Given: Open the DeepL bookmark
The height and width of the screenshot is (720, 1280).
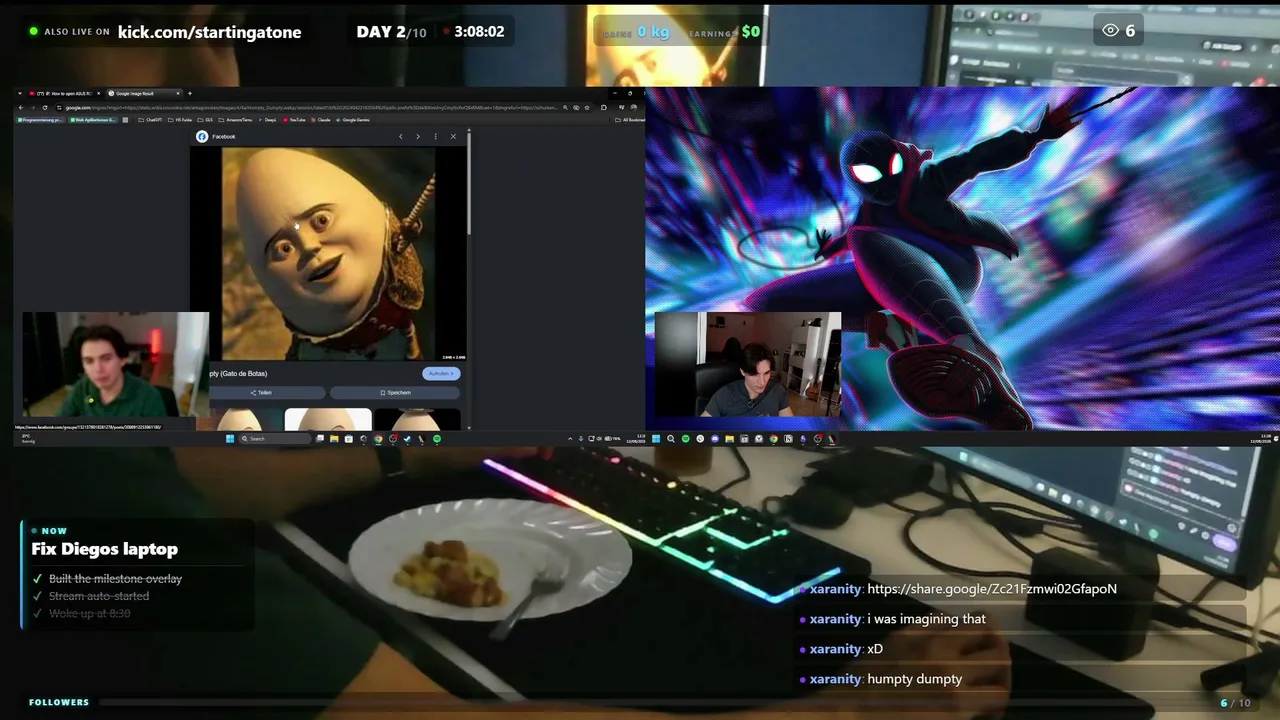Looking at the screenshot, I should click(x=268, y=120).
